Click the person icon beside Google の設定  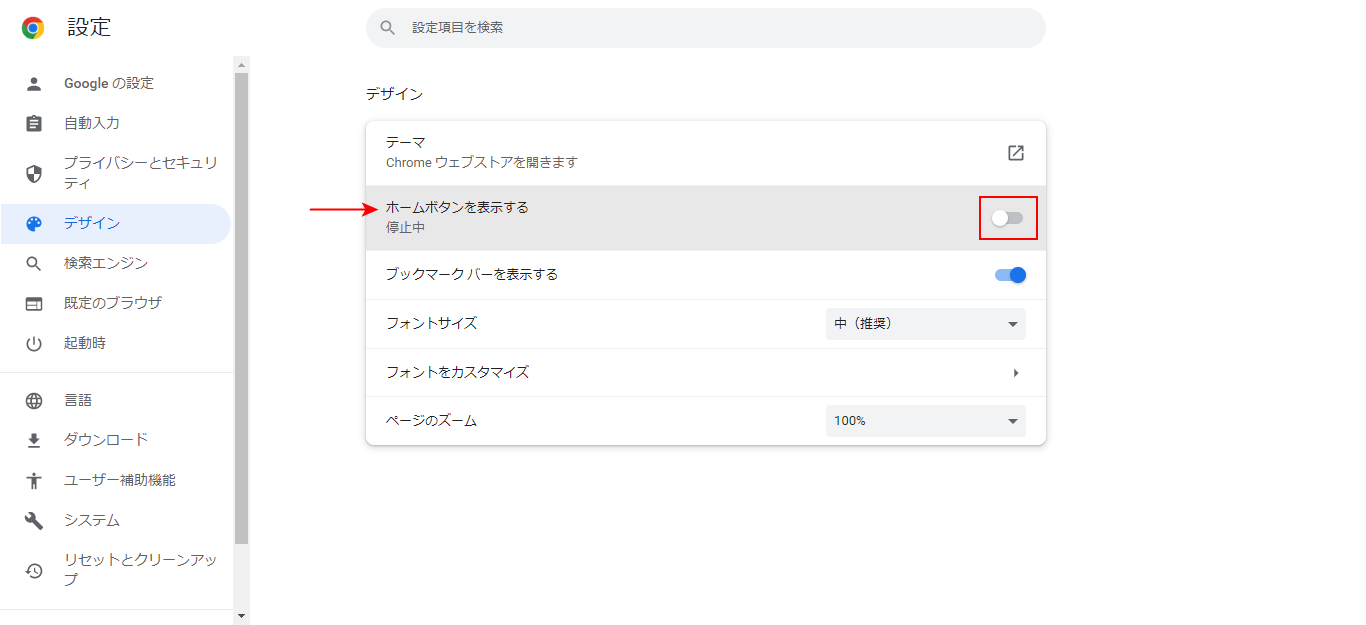[x=34, y=84]
